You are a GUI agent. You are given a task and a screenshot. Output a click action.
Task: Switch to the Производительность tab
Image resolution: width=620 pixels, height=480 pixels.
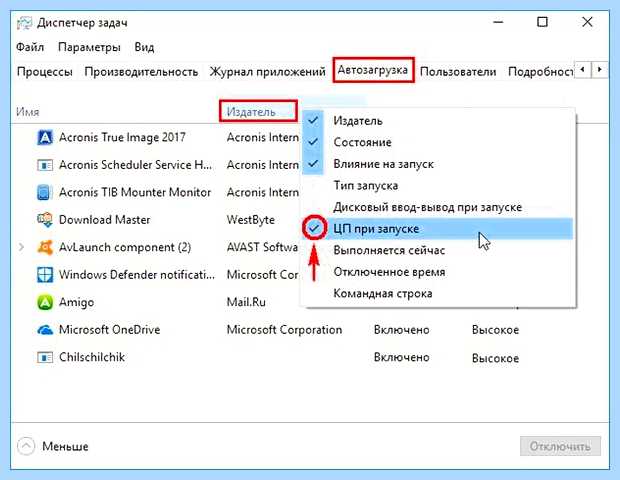pos(141,72)
